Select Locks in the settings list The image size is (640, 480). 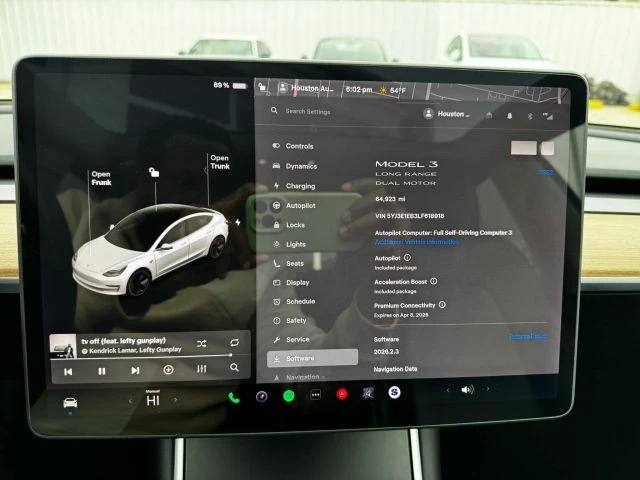click(x=289, y=225)
